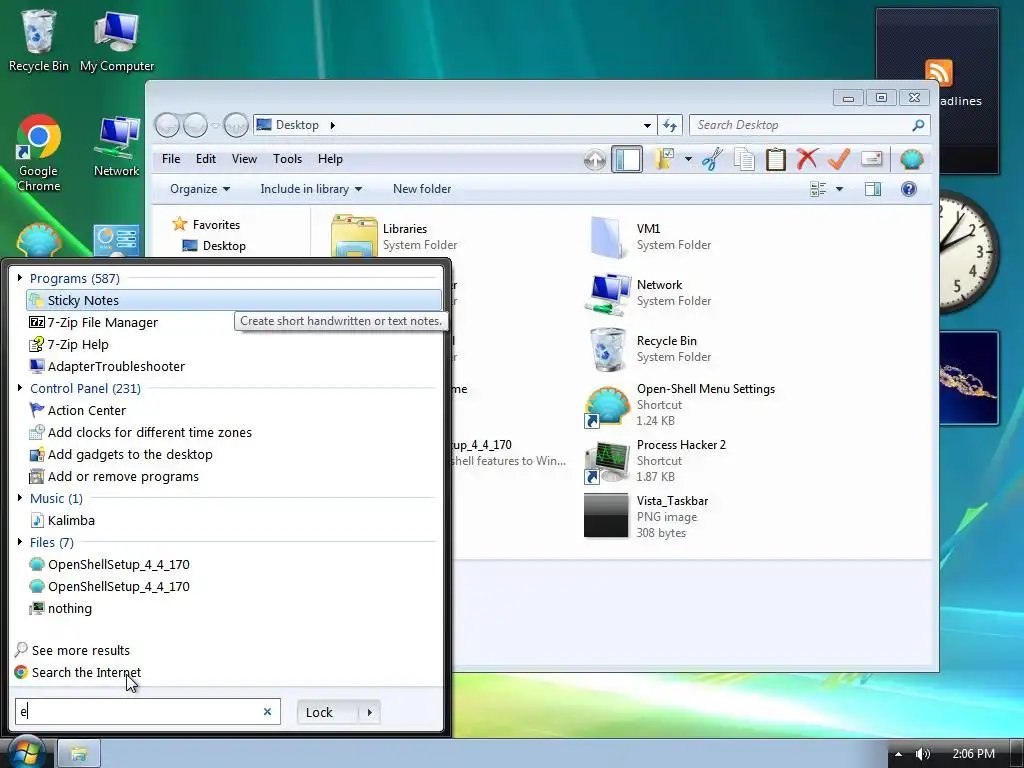Collapse the Music (1) results group
The height and width of the screenshot is (768, 1024).
[x=20, y=498]
